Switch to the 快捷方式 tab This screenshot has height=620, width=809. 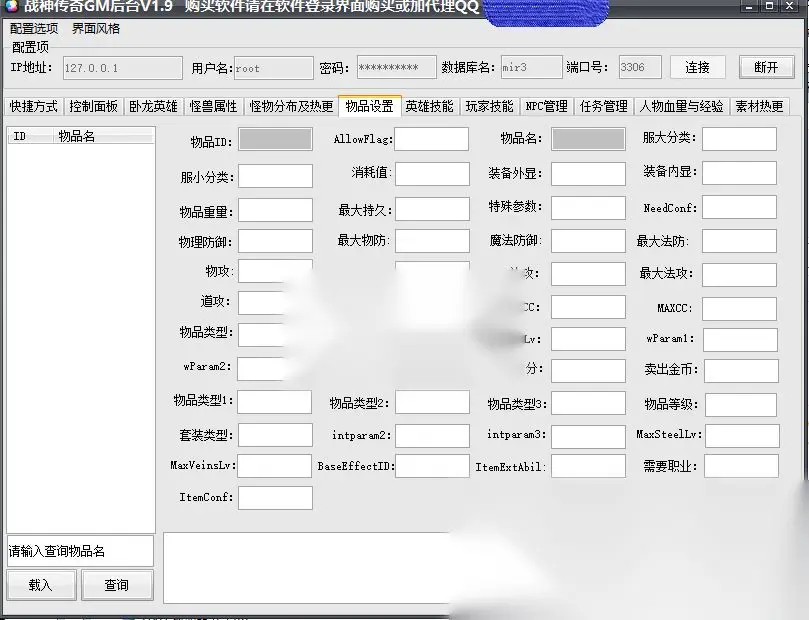(34, 106)
